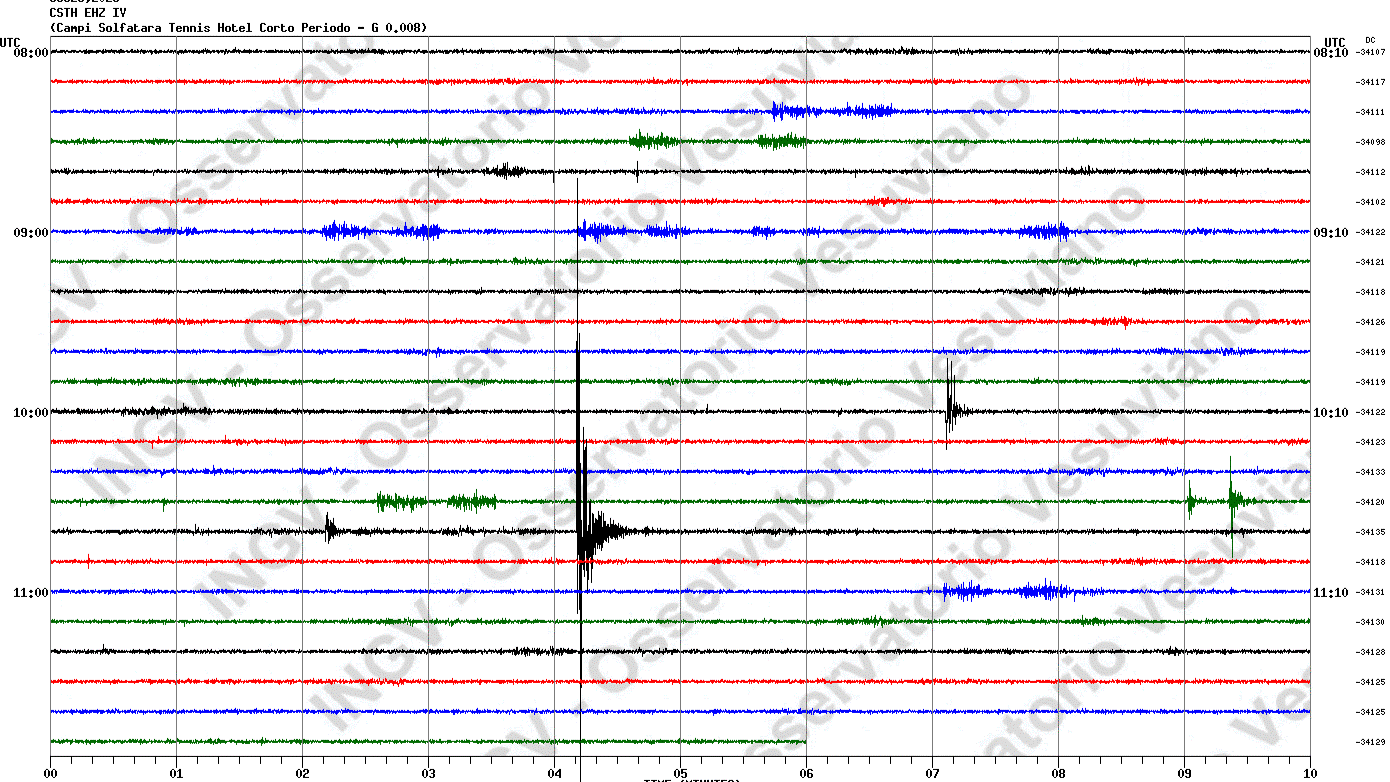Pick the '03' minute axis label
The image size is (1390, 782).
(x=428, y=773)
